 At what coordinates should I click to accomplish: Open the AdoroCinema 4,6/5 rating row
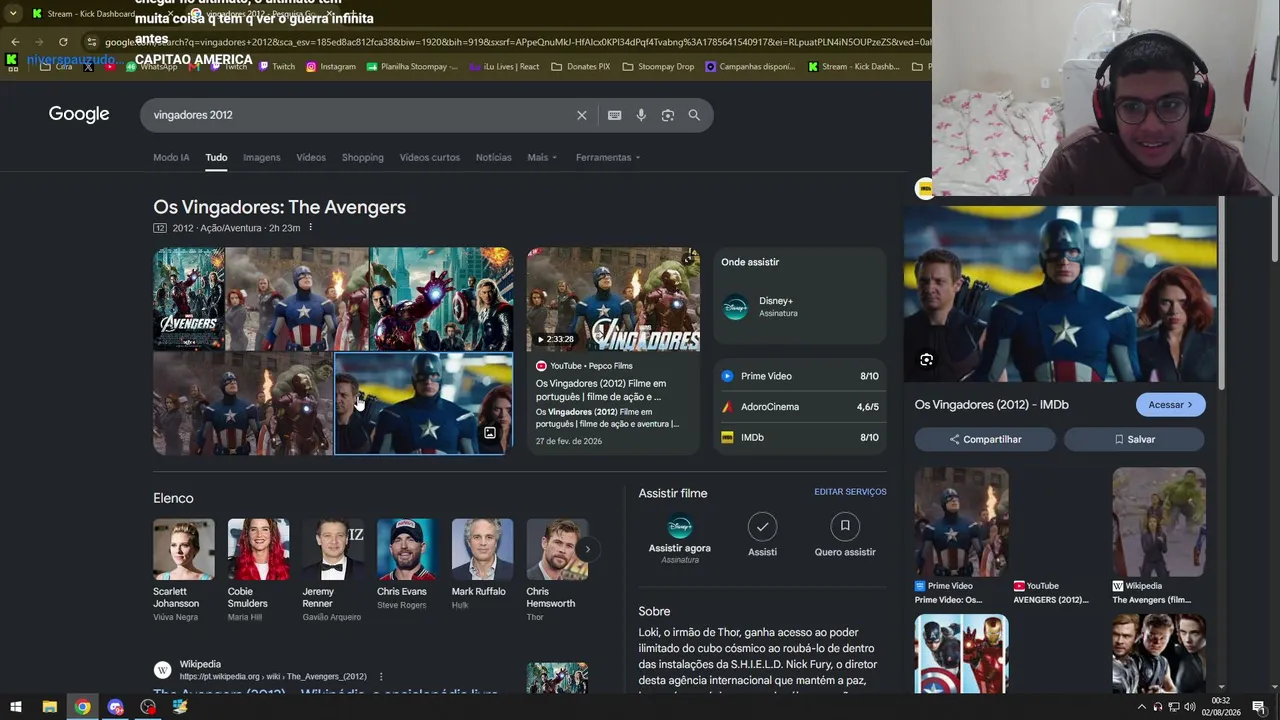[x=800, y=407]
